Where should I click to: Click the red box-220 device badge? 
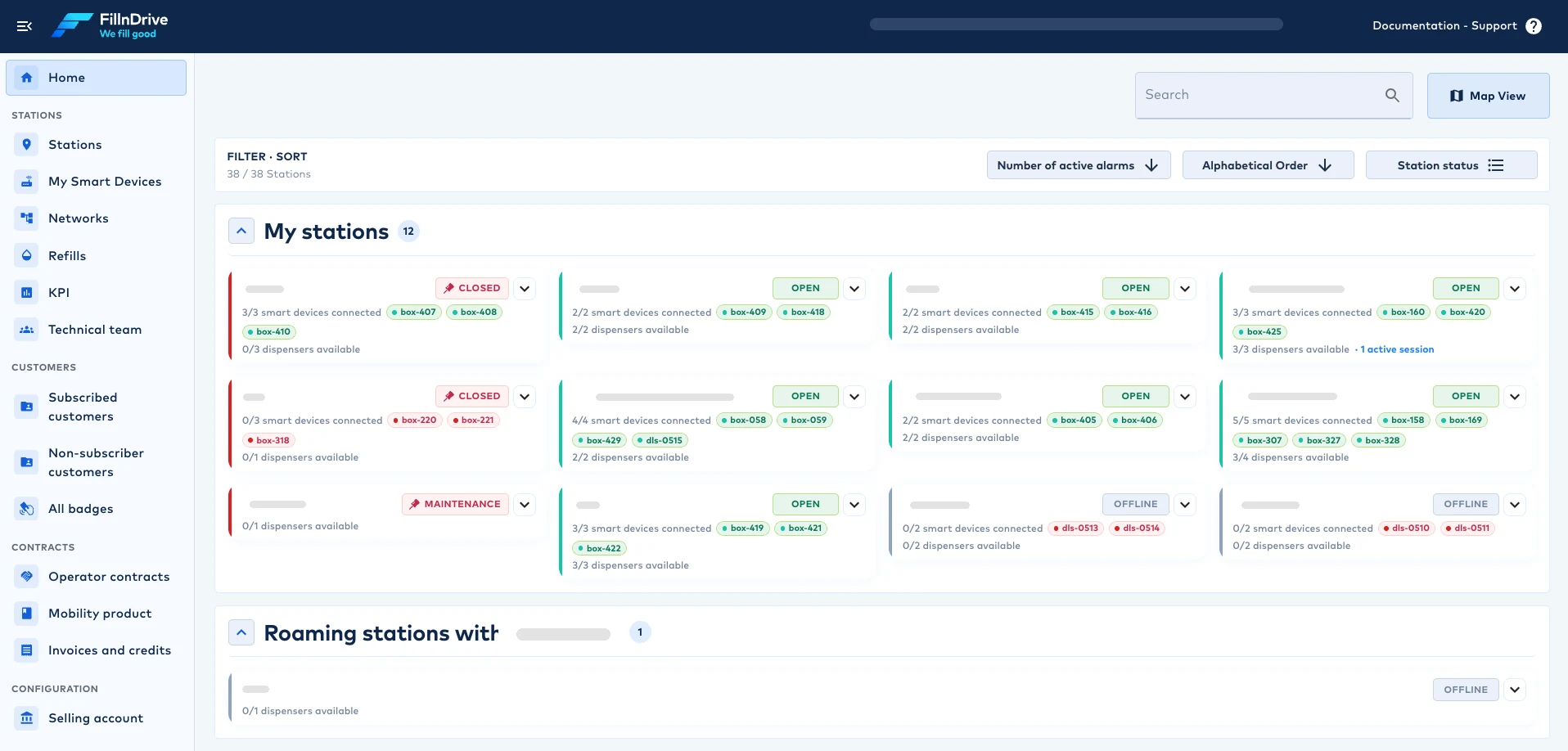(x=415, y=420)
